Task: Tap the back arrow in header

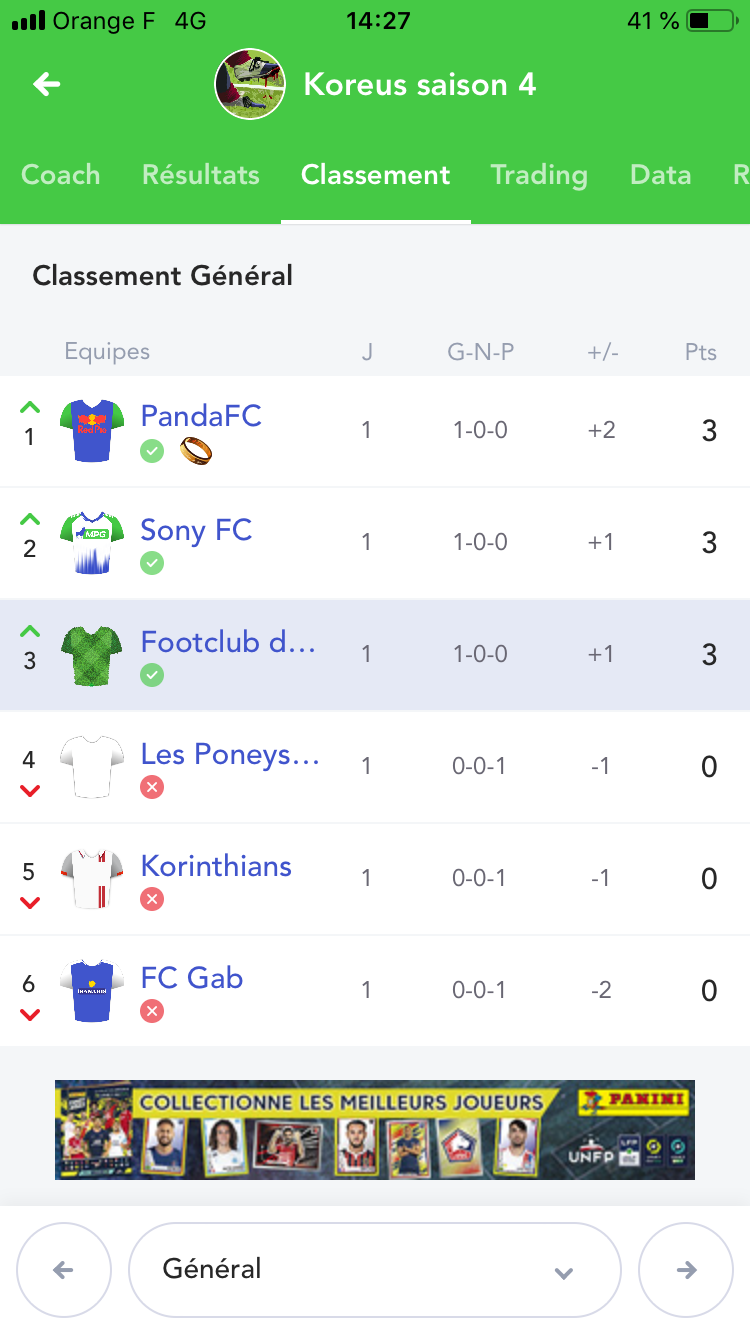Action: point(47,84)
